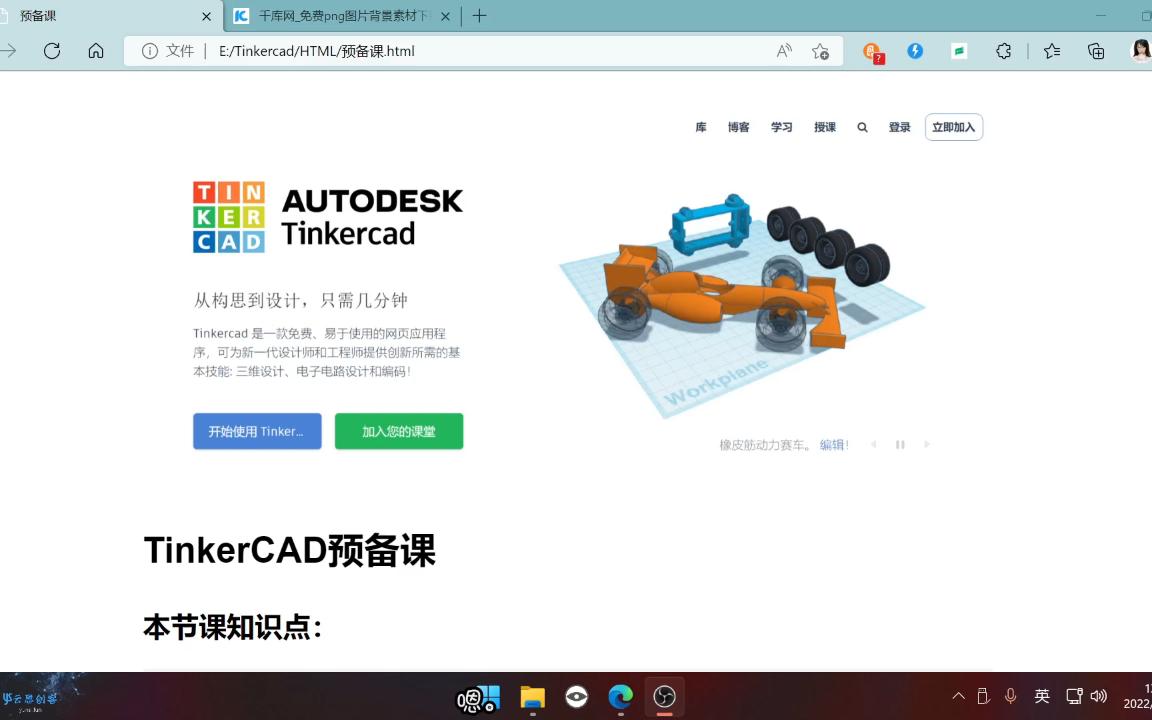Open the Edge Collections icon
The height and width of the screenshot is (720, 1152).
[1095, 51]
